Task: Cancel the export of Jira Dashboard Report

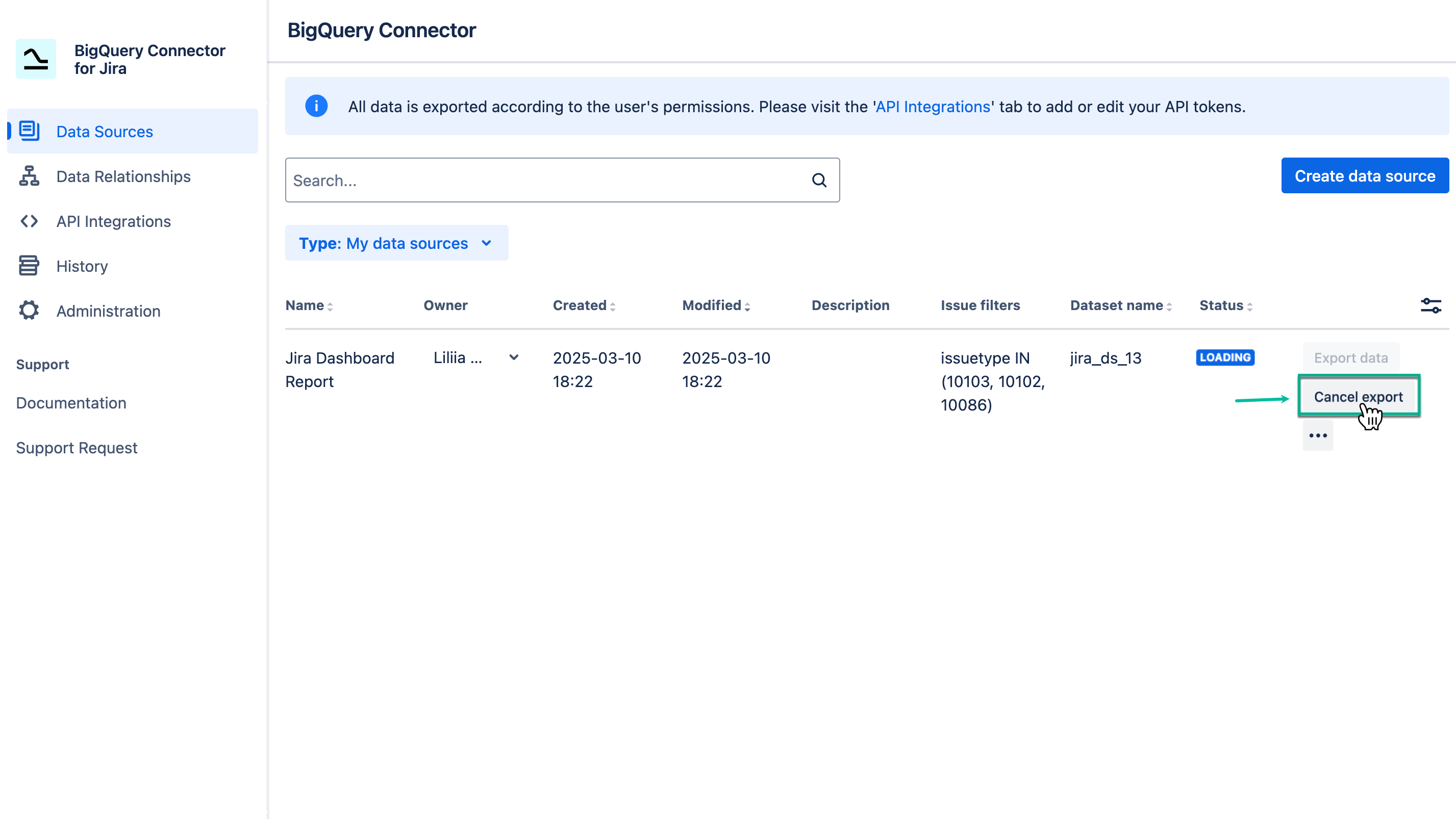Action: pyautogui.click(x=1358, y=397)
